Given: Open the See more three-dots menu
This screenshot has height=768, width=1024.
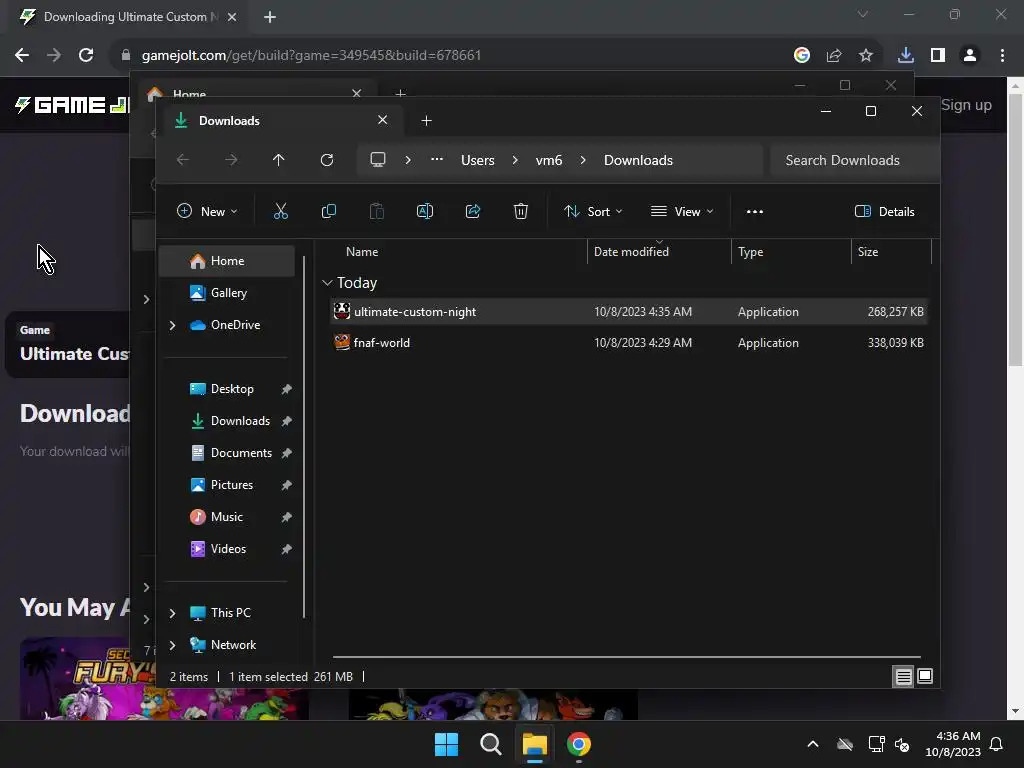Looking at the screenshot, I should 755,212.
